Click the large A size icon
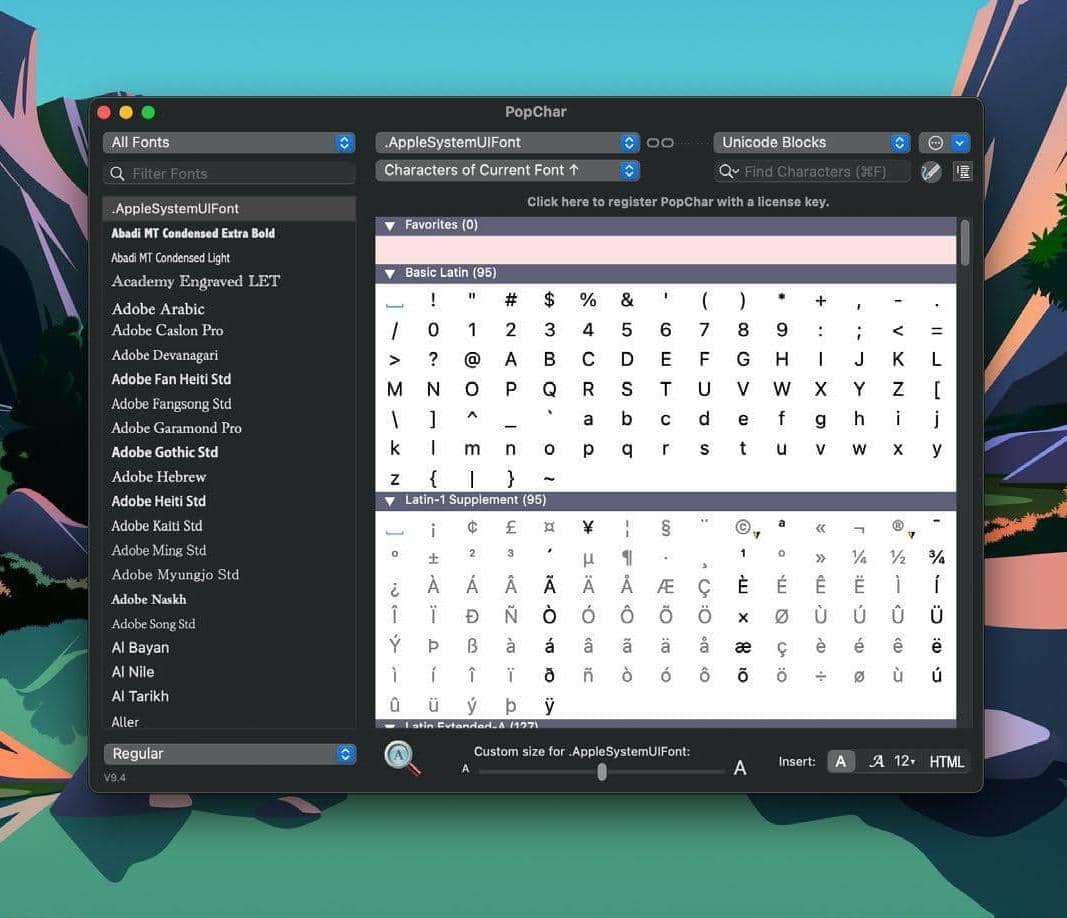The image size is (1067, 918). [740, 768]
